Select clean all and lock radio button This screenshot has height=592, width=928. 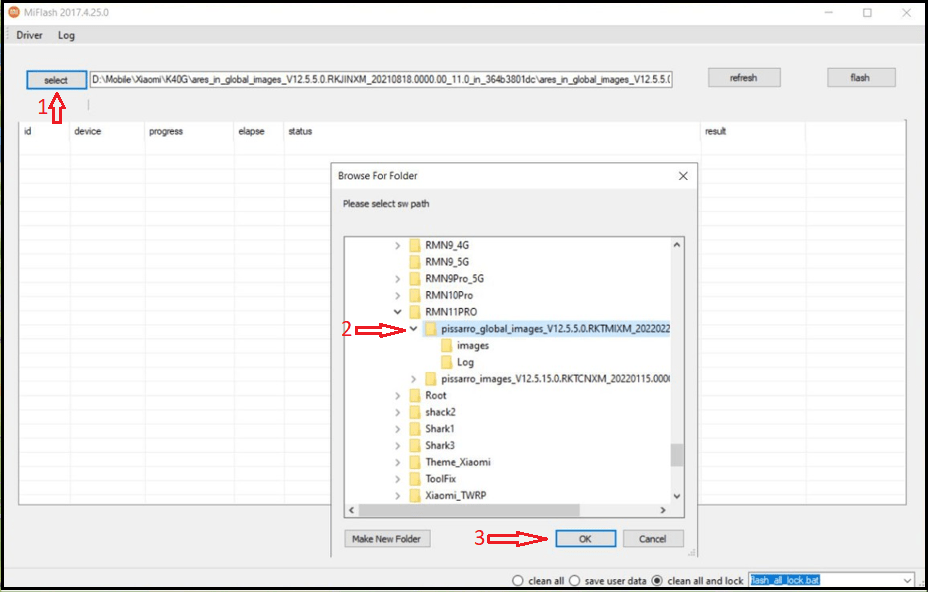[657, 581]
